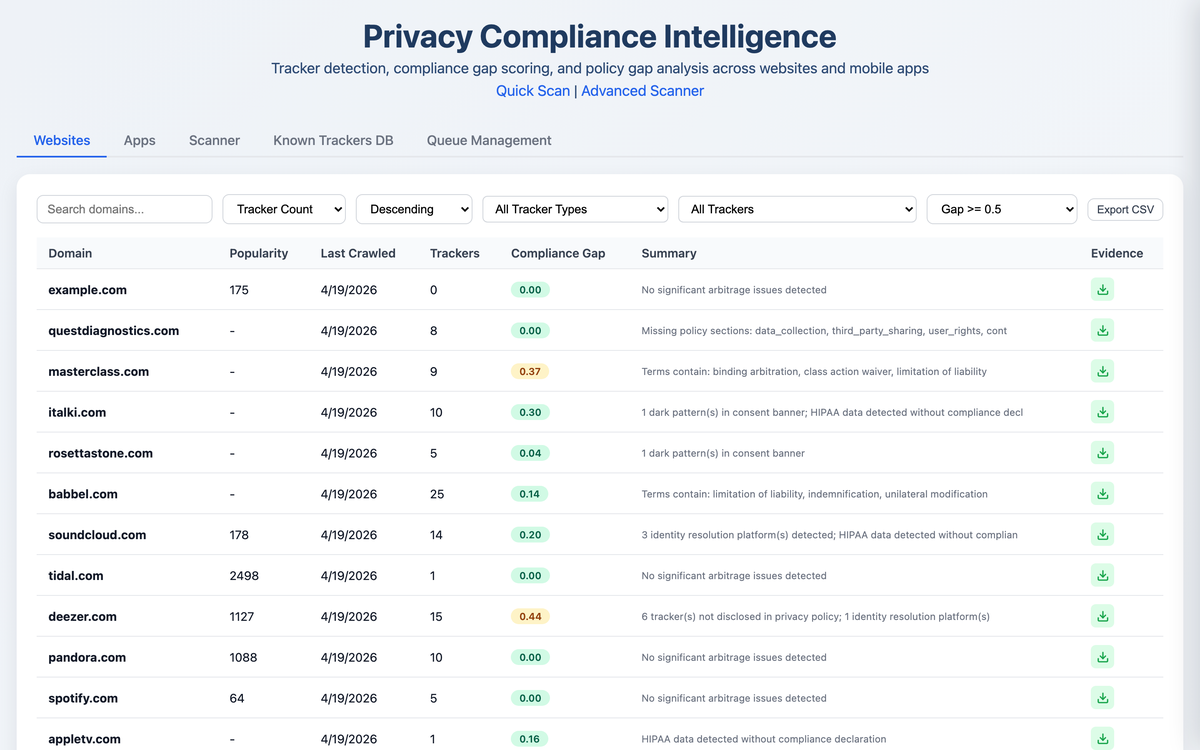Image resolution: width=1200 pixels, height=750 pixels.
Task: Download evidence for deezer.com
Action: 1102,616
